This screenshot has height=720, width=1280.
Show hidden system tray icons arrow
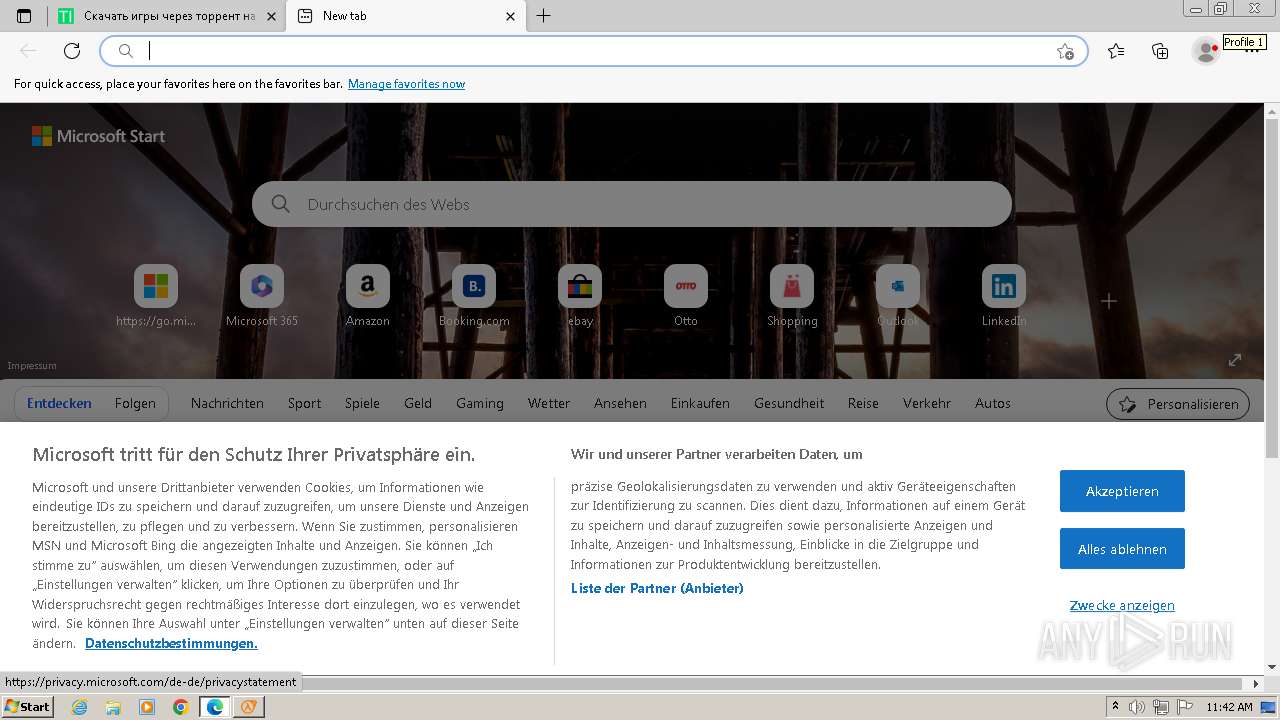click(1115, 707)
